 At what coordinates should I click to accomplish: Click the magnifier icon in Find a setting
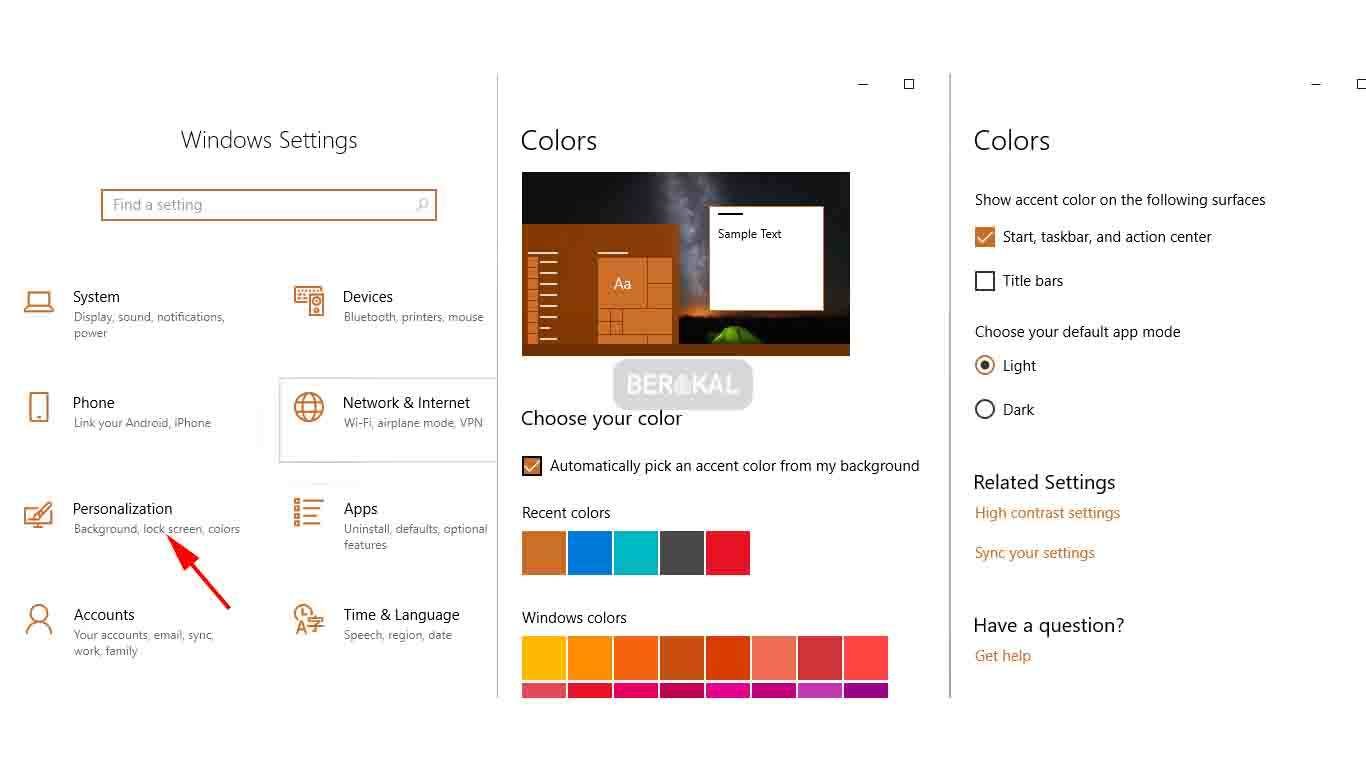point(422,205)
